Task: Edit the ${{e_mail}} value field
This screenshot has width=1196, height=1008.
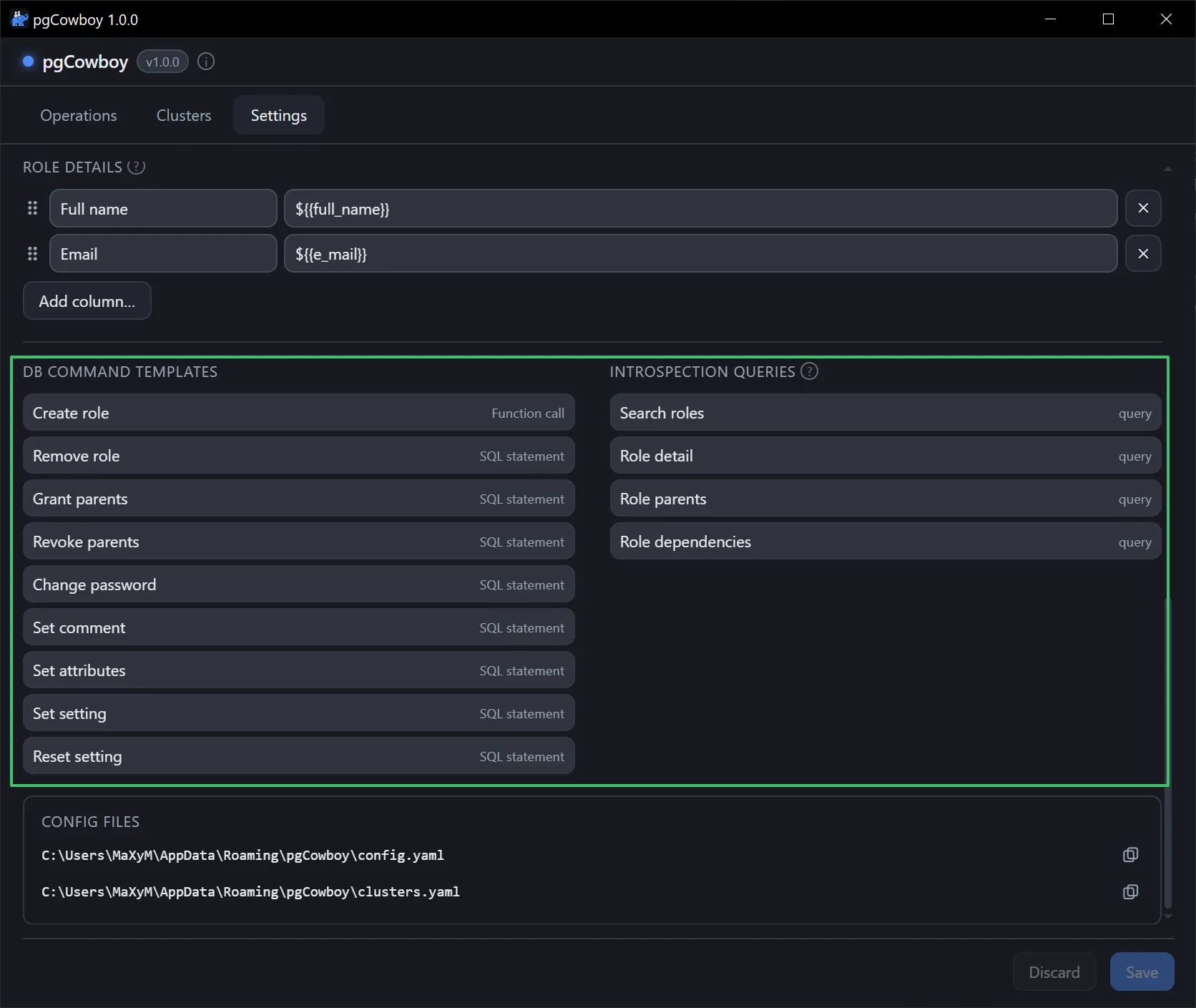Action: coord(701,253)
